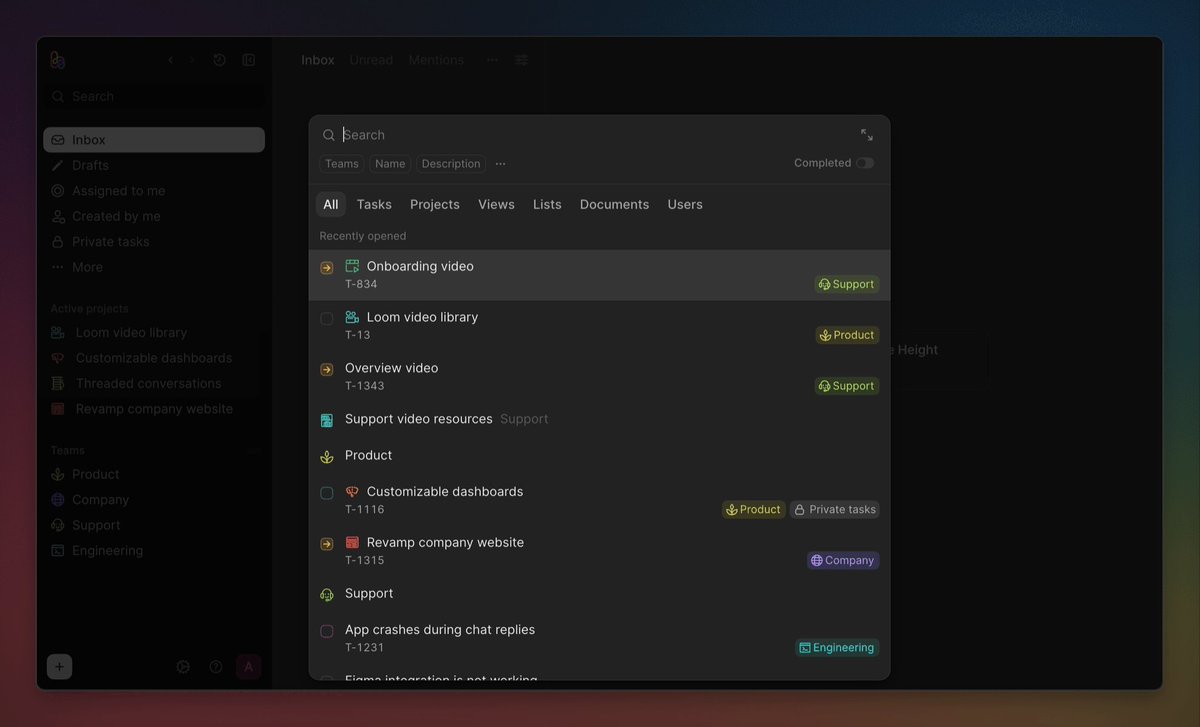Open Threaded conversations project in sidebar

[154, 384]
